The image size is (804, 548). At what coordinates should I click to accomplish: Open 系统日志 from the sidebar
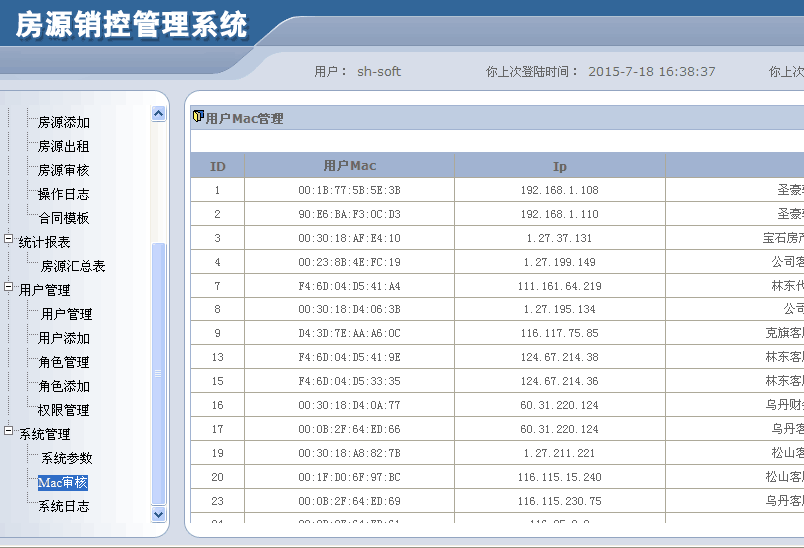tap(64, 506)
